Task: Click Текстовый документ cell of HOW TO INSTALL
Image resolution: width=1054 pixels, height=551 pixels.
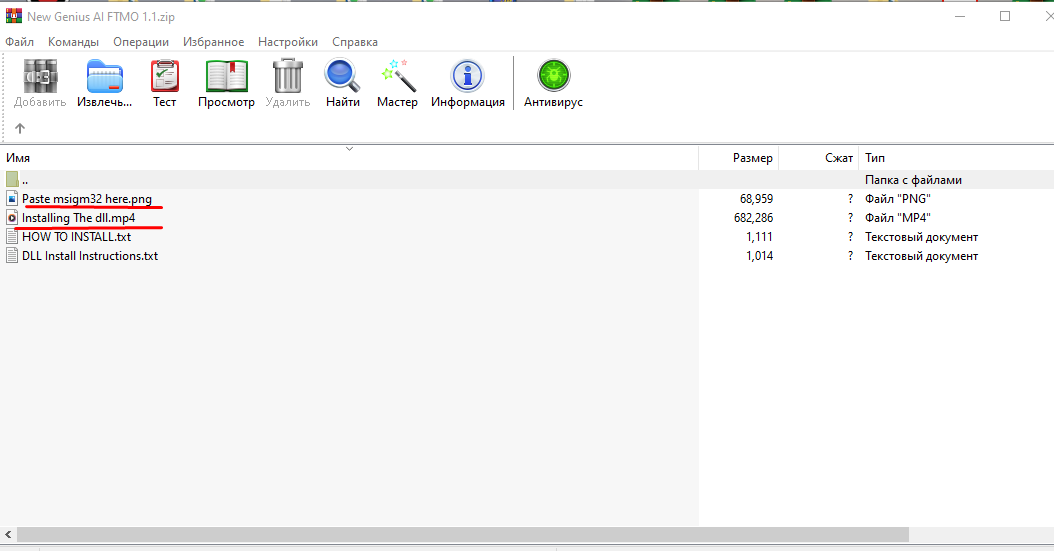Action: click(922, 237)
